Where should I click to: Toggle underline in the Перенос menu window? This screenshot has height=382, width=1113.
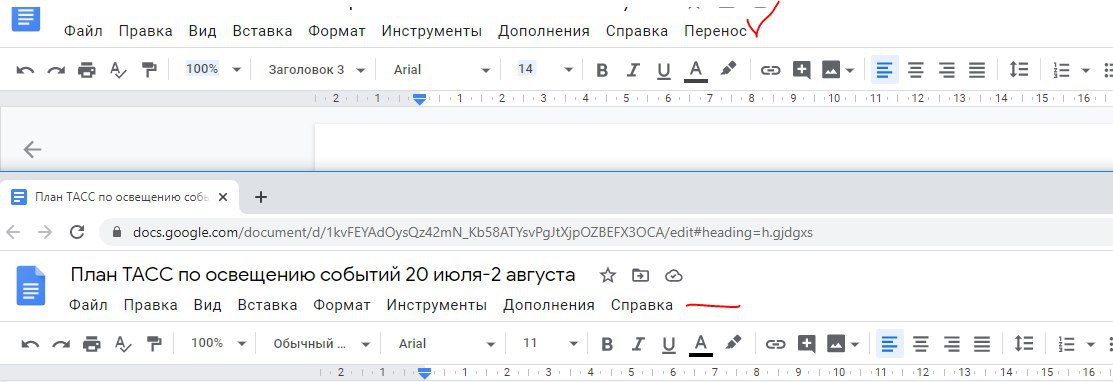tap(664, 70)
